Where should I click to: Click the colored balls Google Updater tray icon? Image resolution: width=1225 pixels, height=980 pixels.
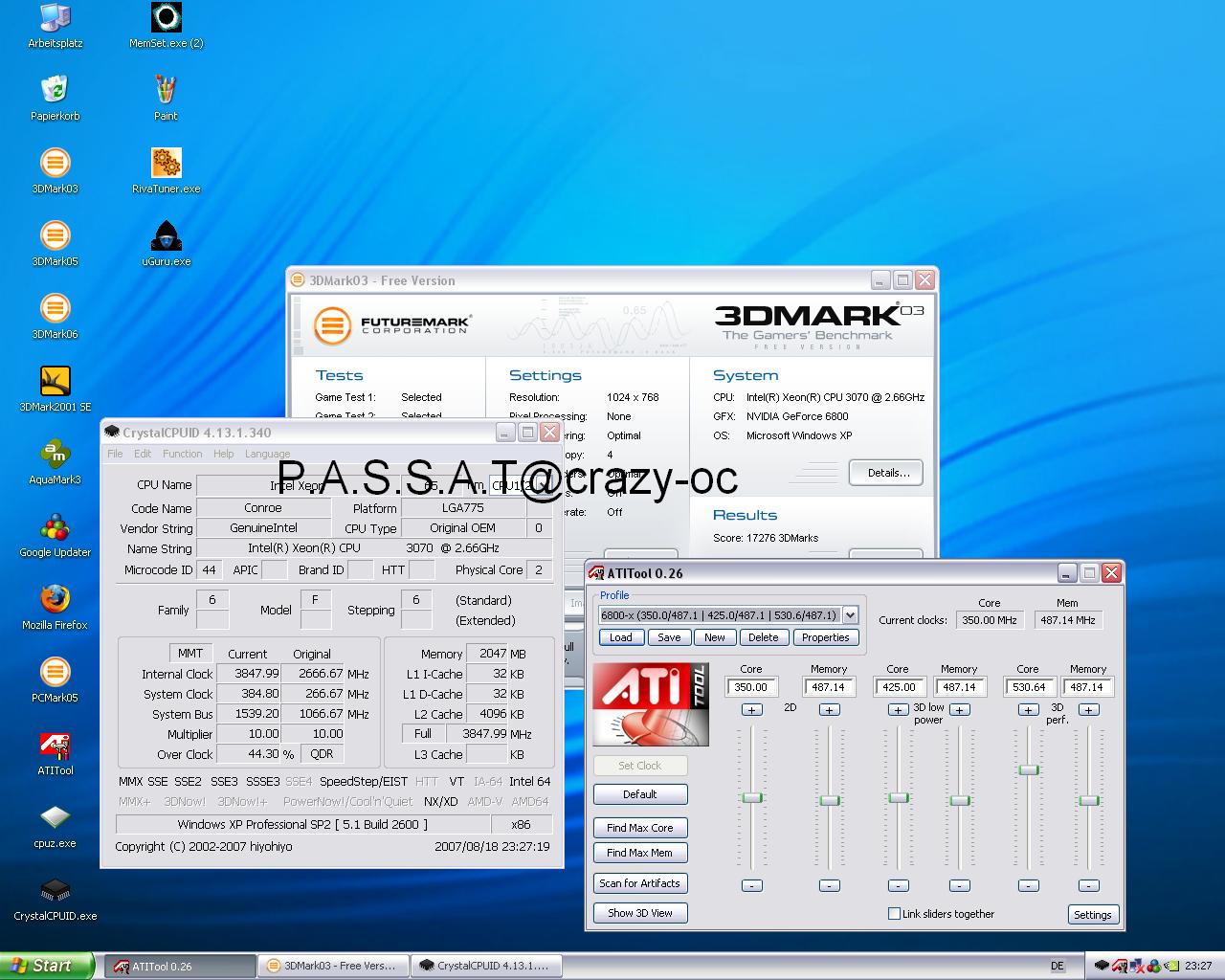(x=1154, y=966)
